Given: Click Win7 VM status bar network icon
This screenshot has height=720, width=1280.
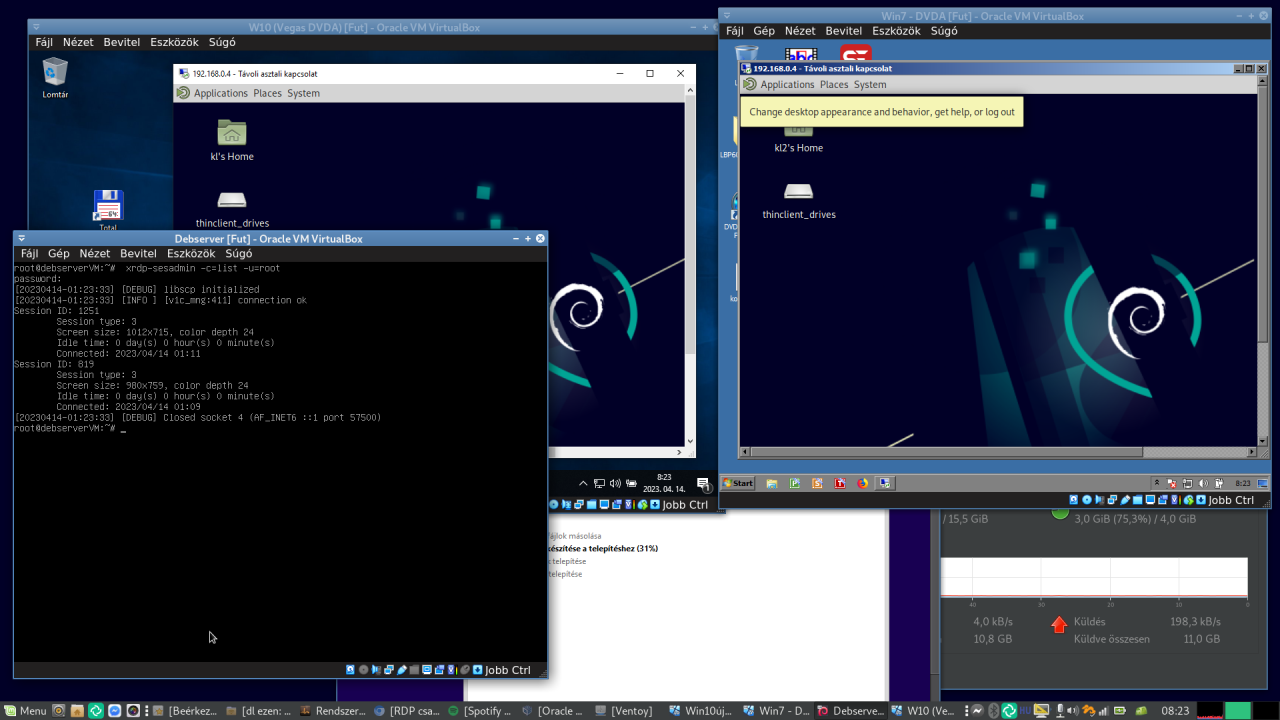Looking at the screenshot, I should (1112, 500).
